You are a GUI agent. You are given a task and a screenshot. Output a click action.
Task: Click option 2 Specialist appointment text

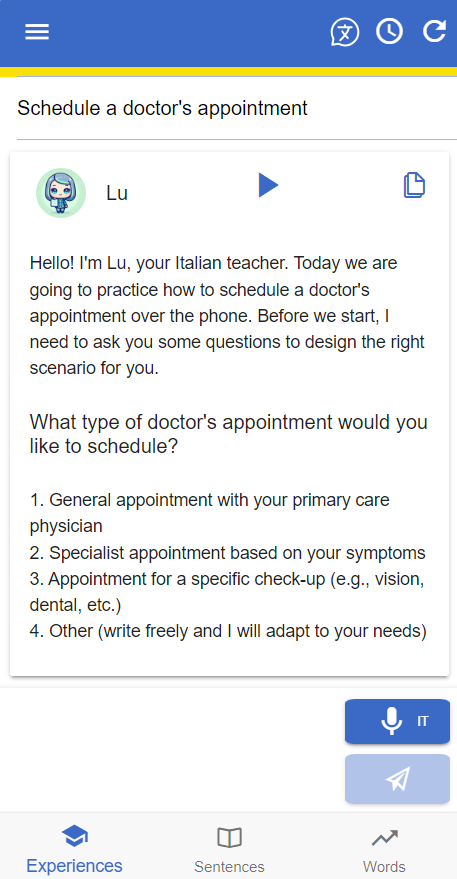pyautogui.click(x=228, y=553)
